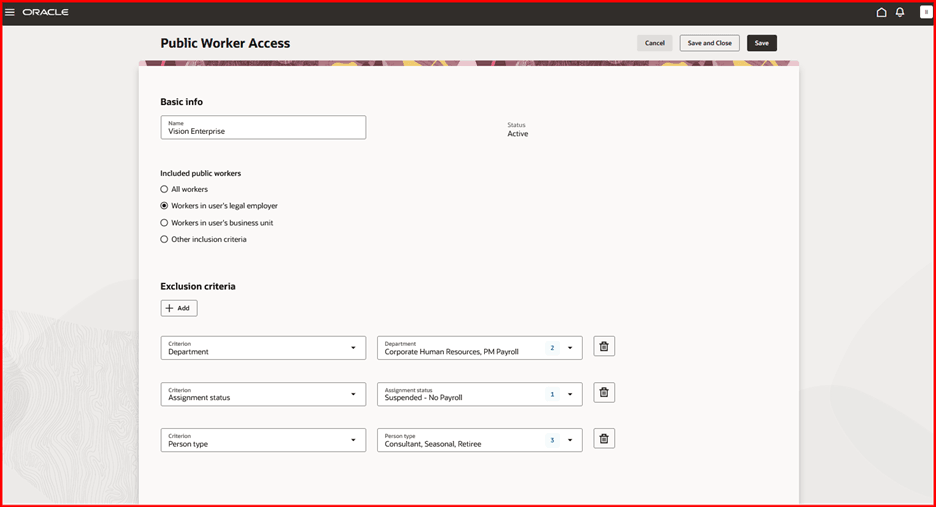Click the Basic info heading
Viewport: 936px width, 507px height.
(181, 102)
